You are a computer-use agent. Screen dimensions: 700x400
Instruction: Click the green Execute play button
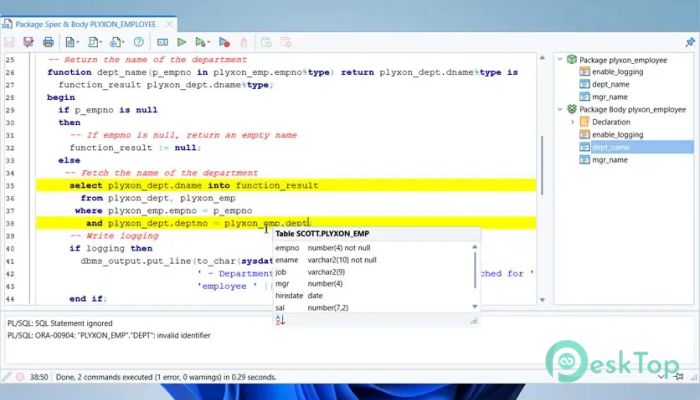(182, 42)
